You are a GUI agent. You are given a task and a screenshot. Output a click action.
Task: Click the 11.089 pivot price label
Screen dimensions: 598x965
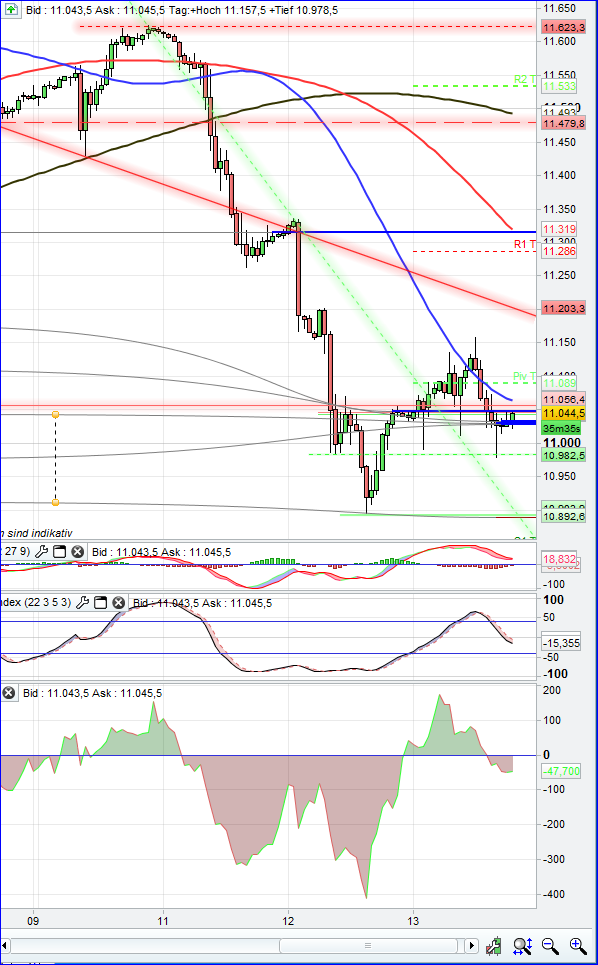click(x=559, y=383)
